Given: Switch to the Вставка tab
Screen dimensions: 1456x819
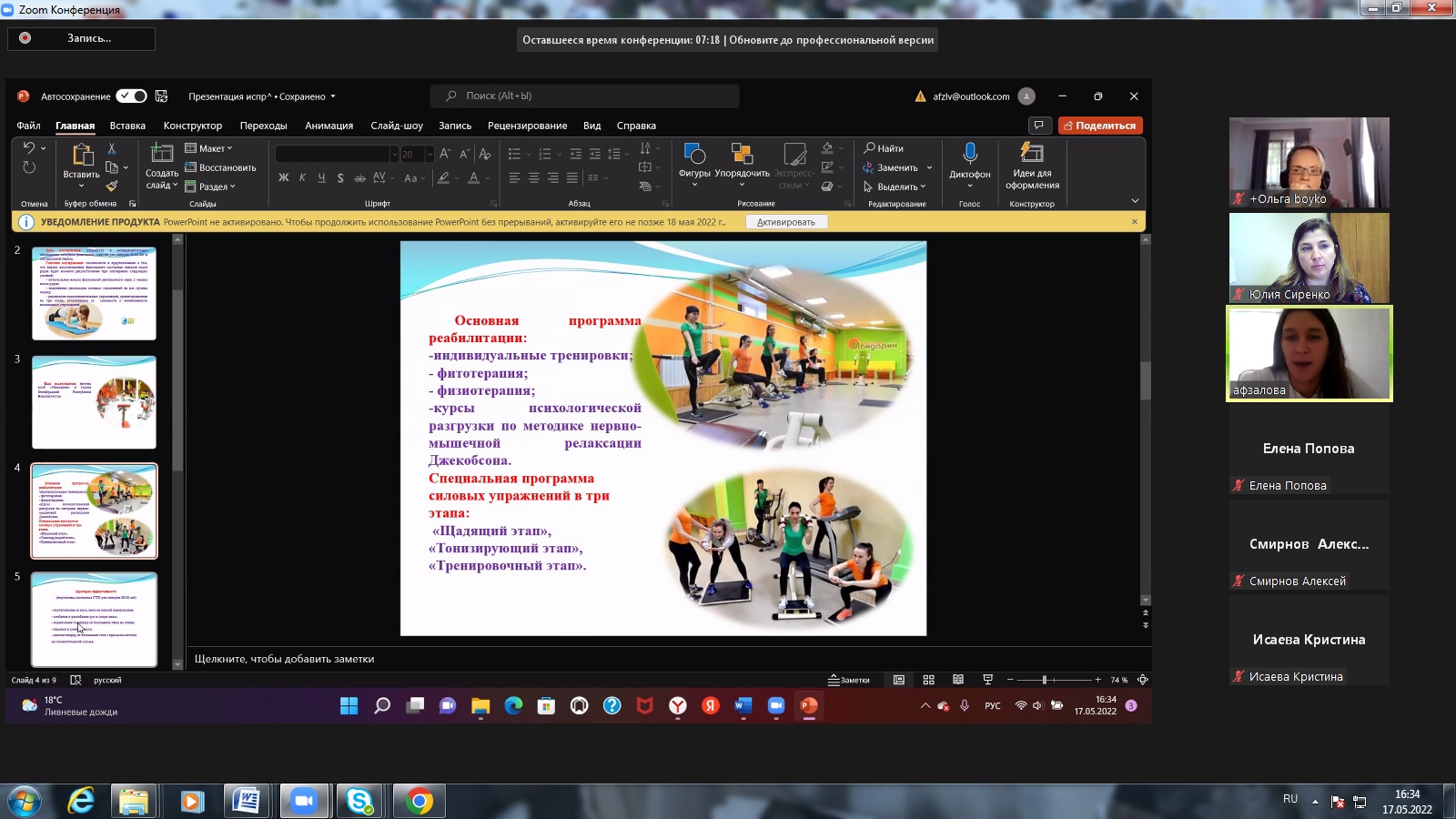Looking at the screenshot, I should tap(127, 126).
